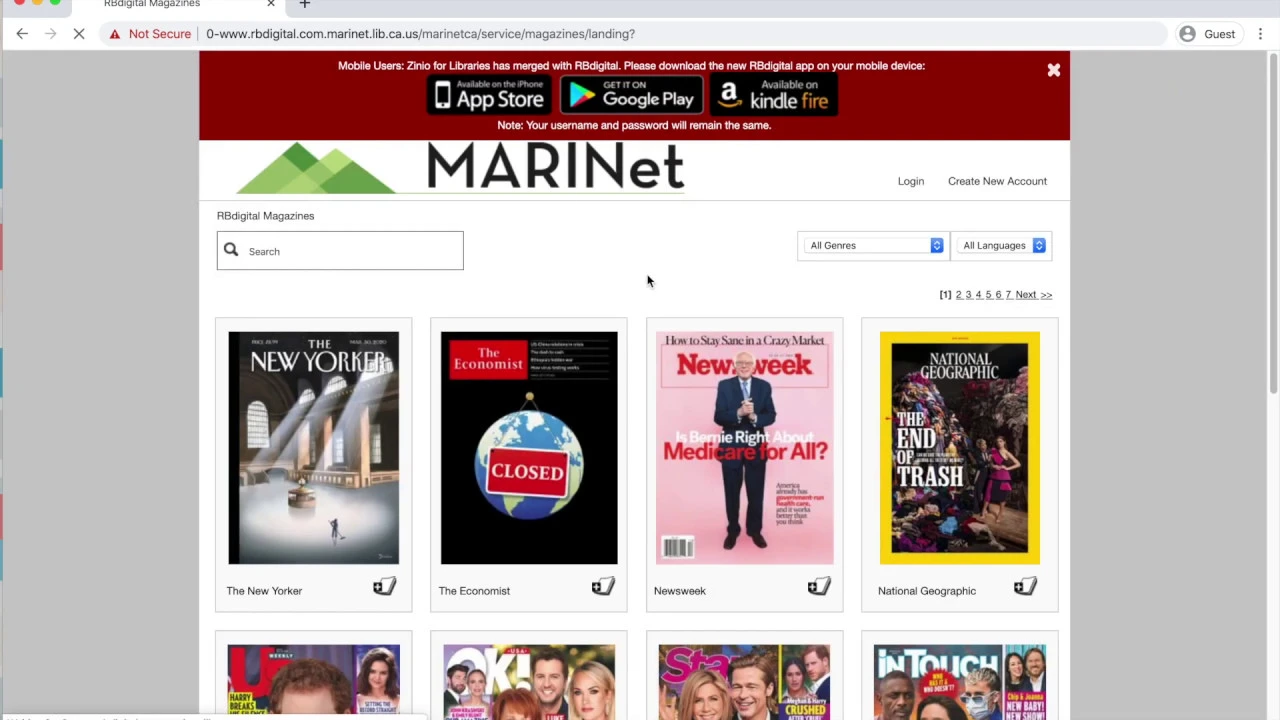This screenshot has width=1280, height=720.
Task: Click the National Geographic title text
Action: click(x=927, y=591)
